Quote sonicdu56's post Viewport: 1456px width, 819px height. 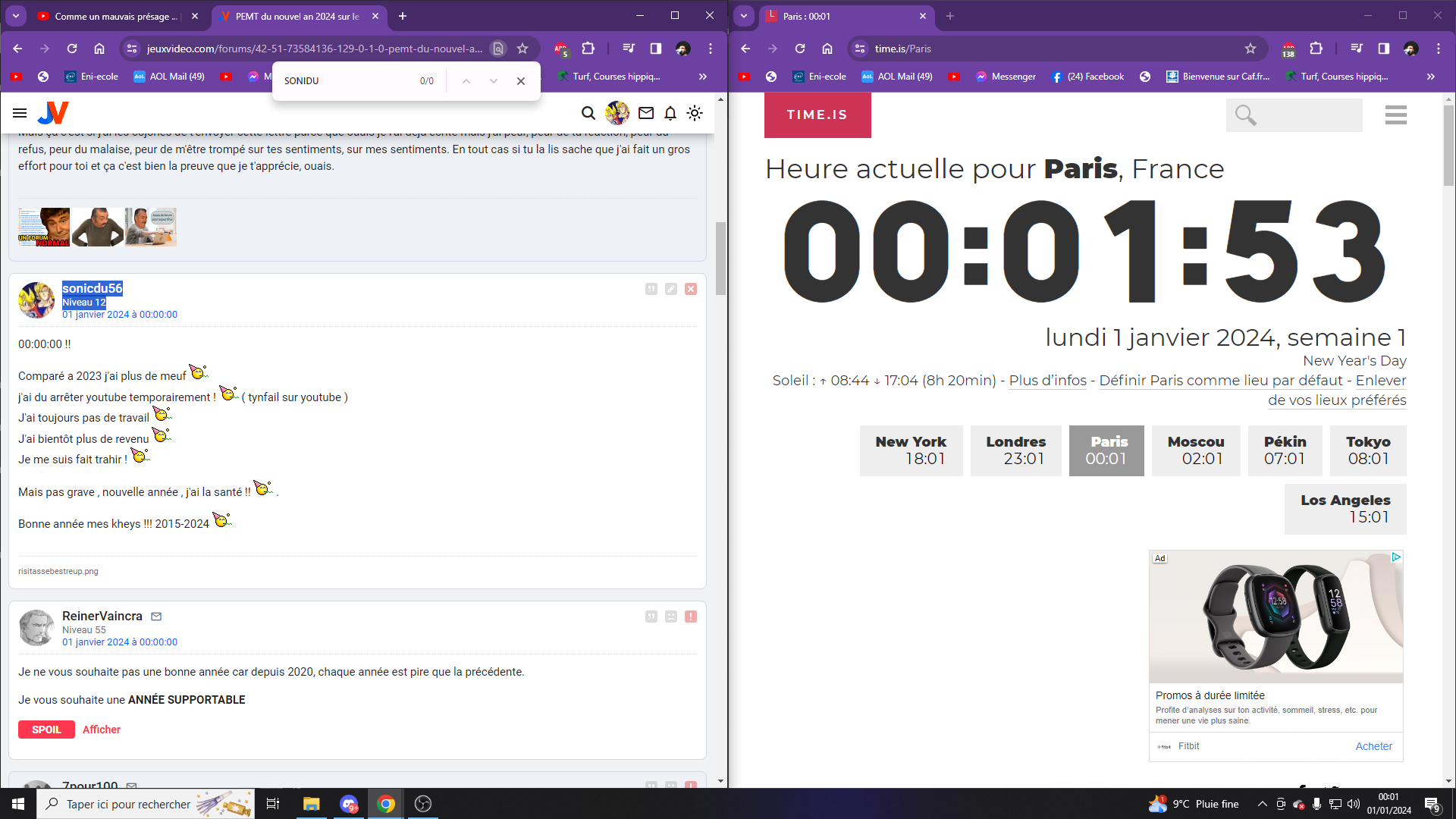(x=651, y=289)
